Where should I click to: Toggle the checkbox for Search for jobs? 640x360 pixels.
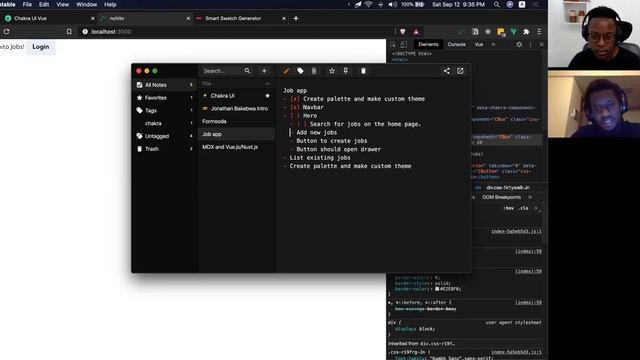coord(302,124)
